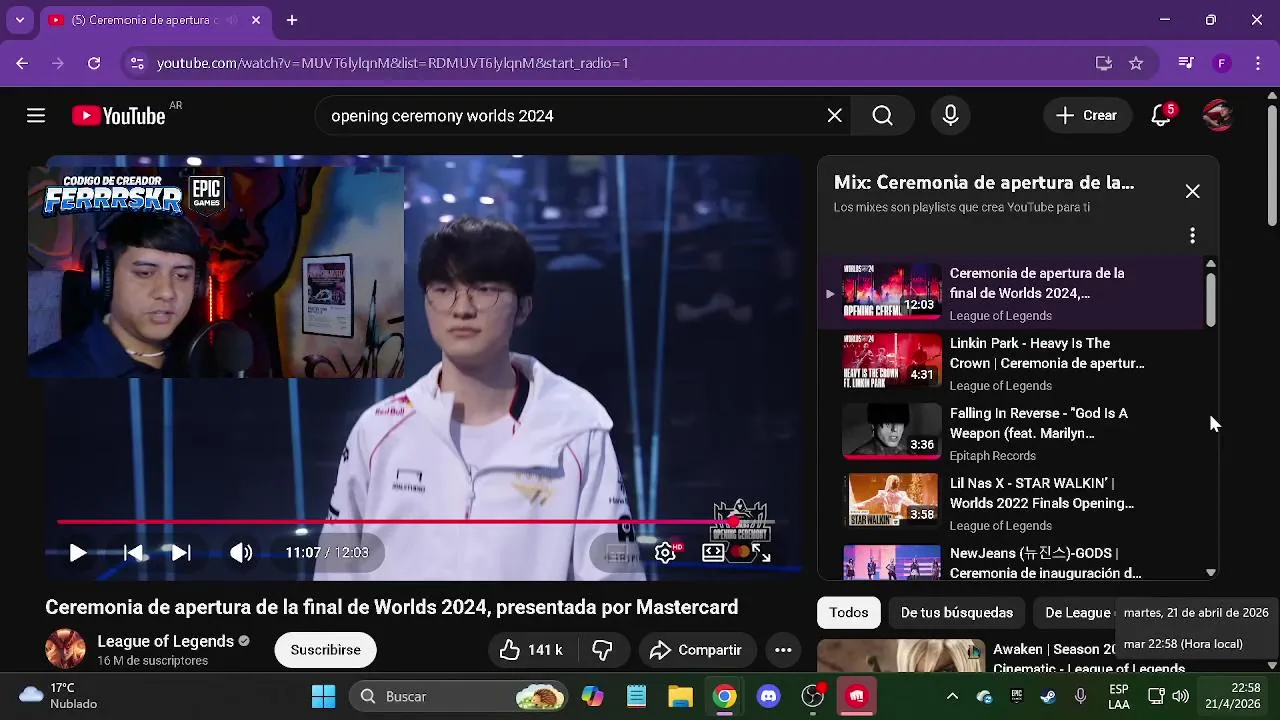Select the De tus búsquedas chip

click(957, 612)
